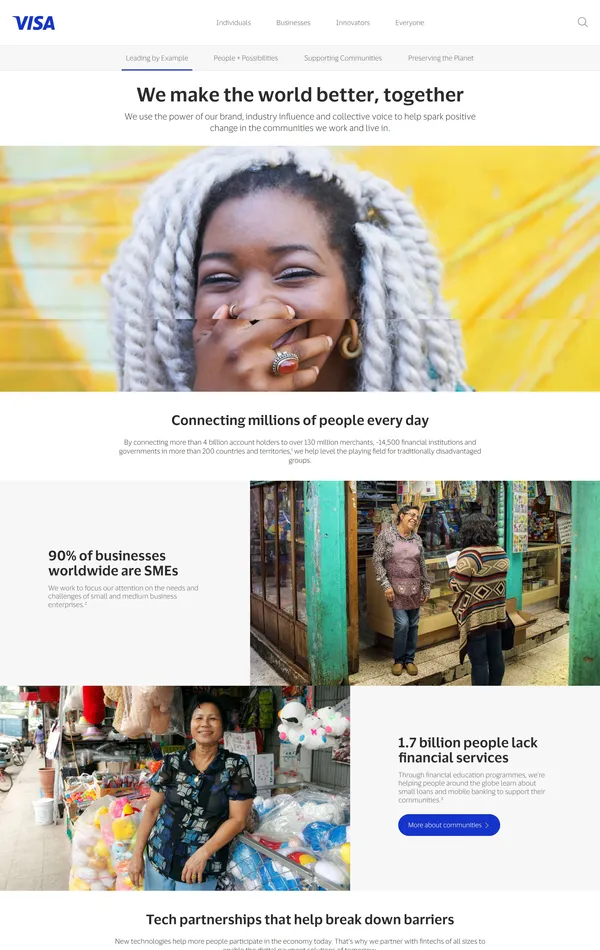This screenshot has width=600, height=950.
Task: Open the Individuals menu
Action: pyautogui.click(x=233, y=22)
